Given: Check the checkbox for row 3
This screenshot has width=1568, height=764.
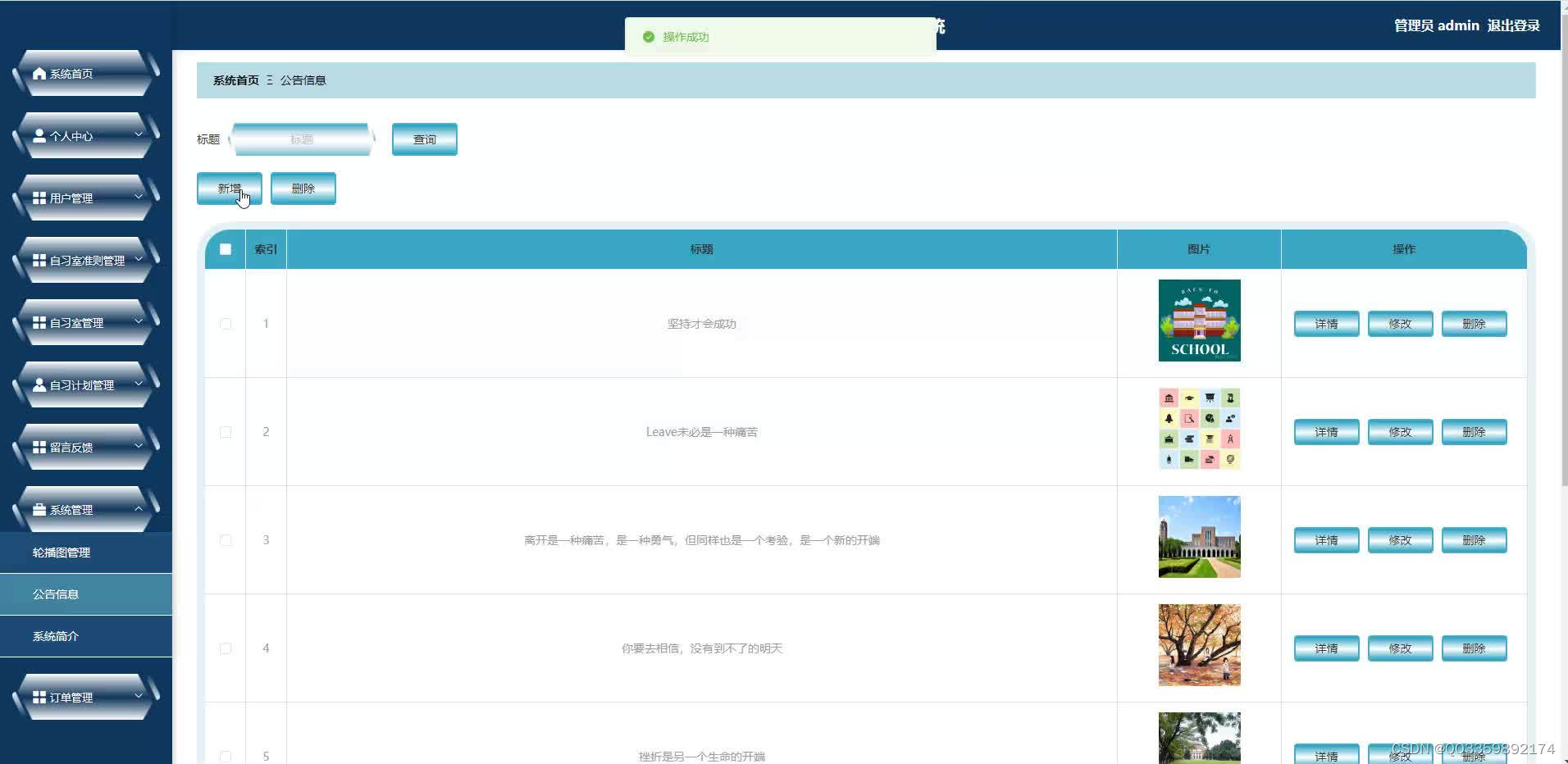Looking at the screenshot, I should 226,540.
